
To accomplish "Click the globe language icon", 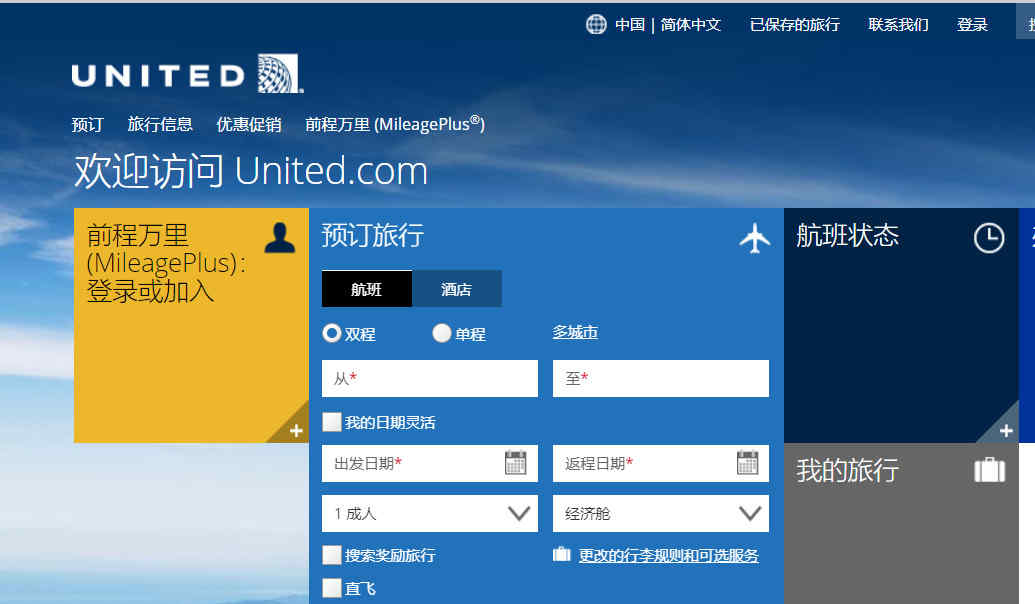I will point(596,25).
